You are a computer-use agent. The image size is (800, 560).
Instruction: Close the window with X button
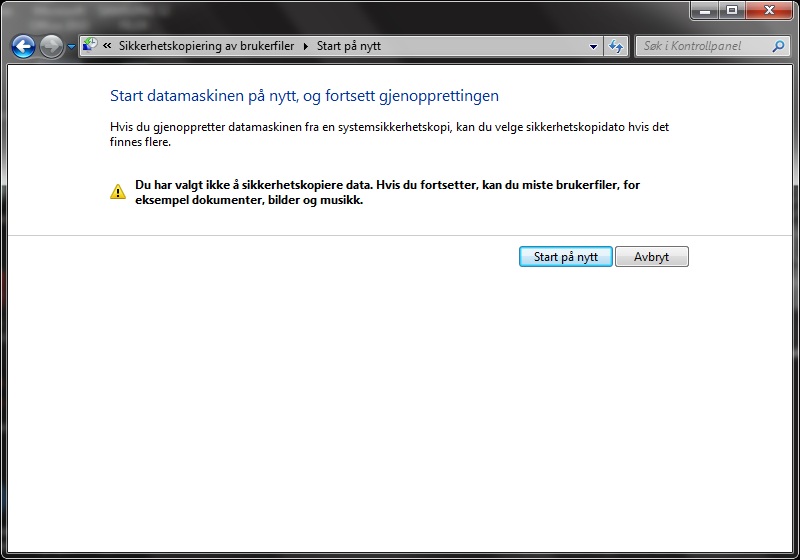[770, 10]
